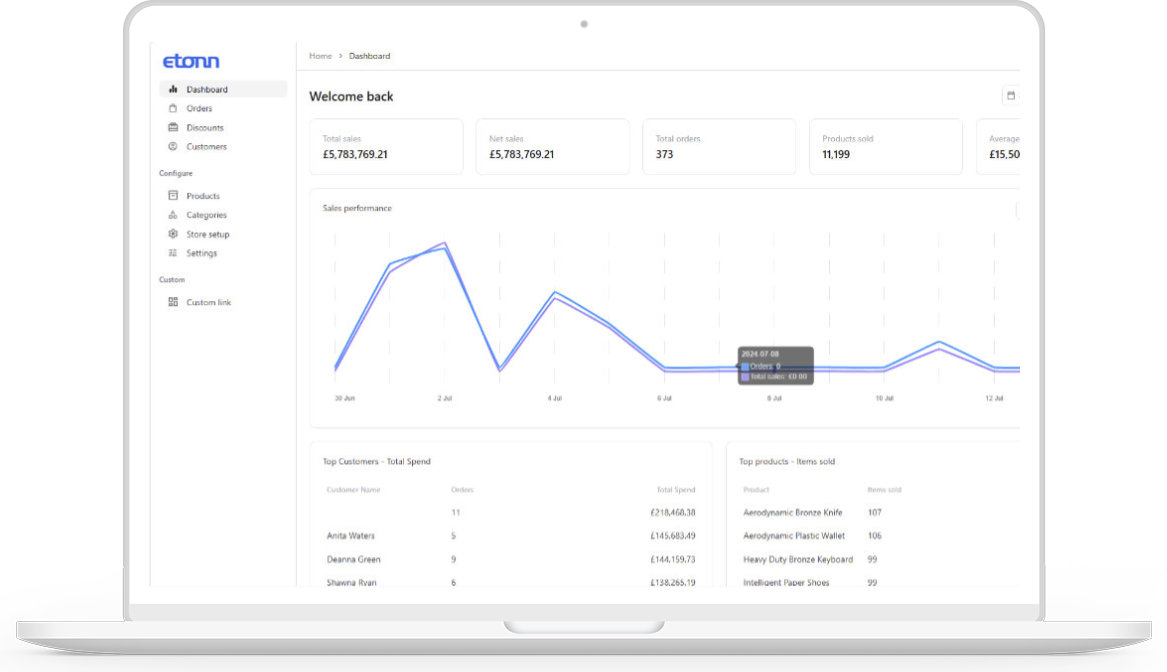
Task: Click the Orders bag icon
Action: coord(173,109)
